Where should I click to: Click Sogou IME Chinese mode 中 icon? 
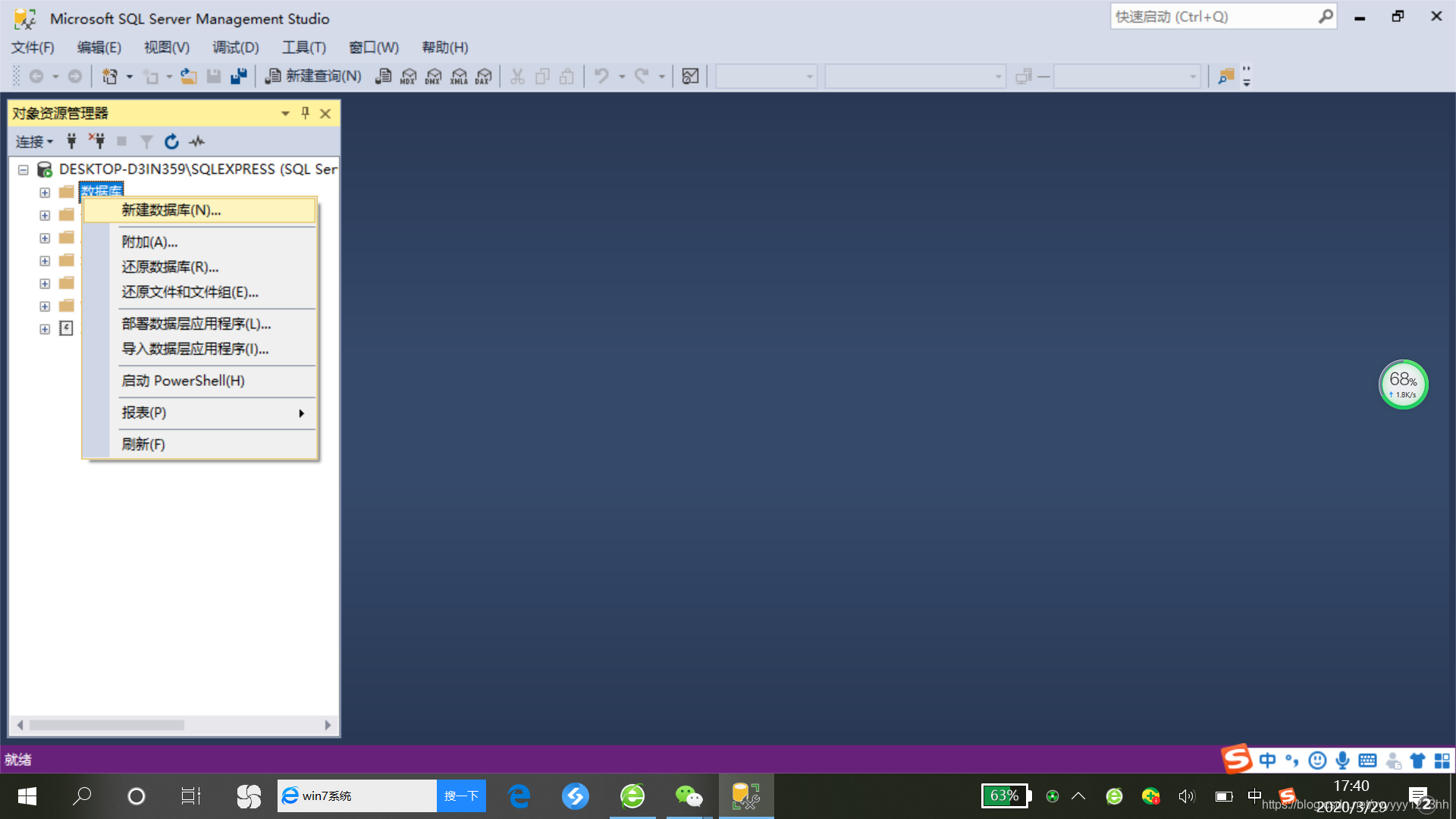pyautogui.click(x=1267, y=760)
